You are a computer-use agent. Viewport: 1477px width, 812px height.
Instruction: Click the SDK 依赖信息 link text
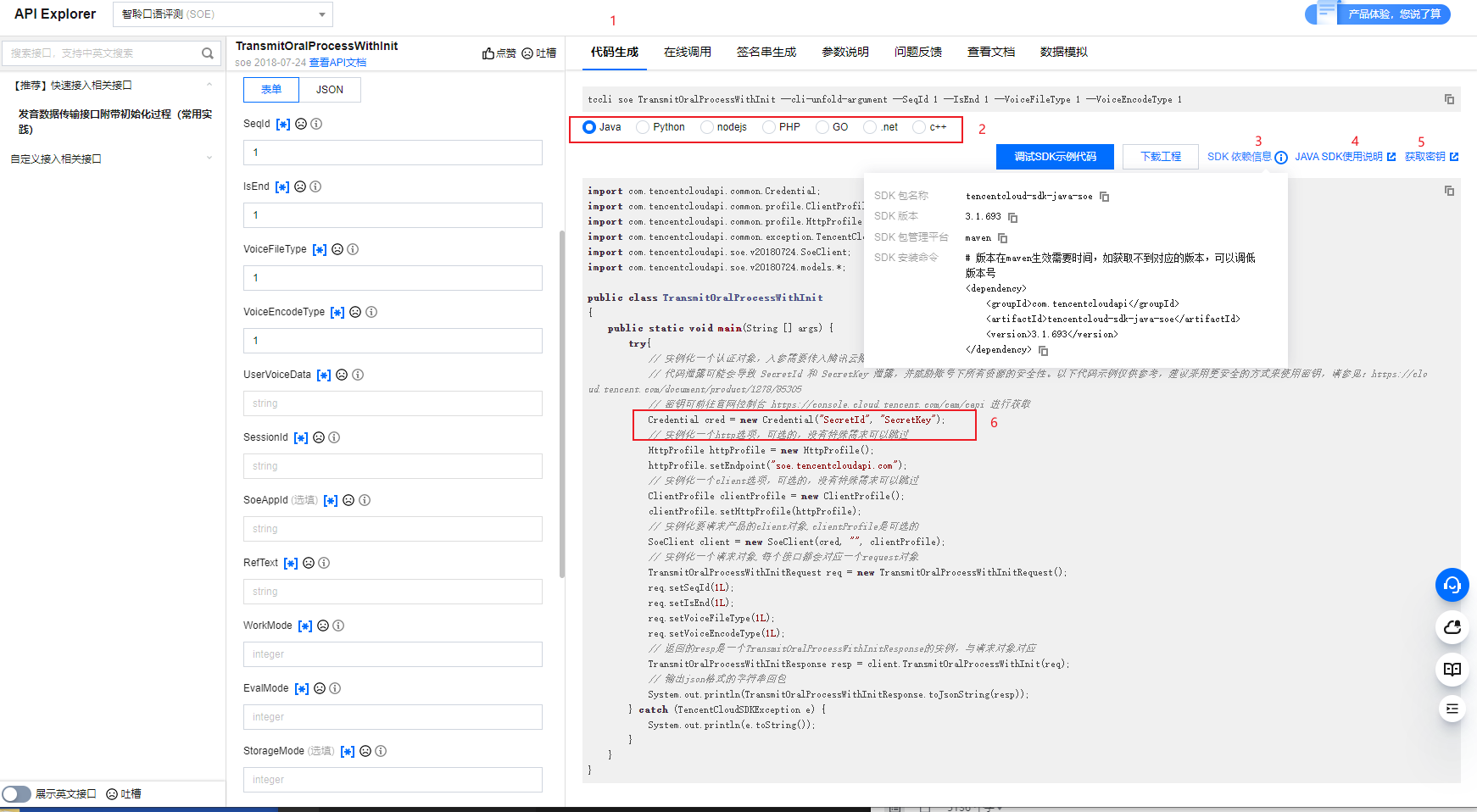coord(1239,157)
